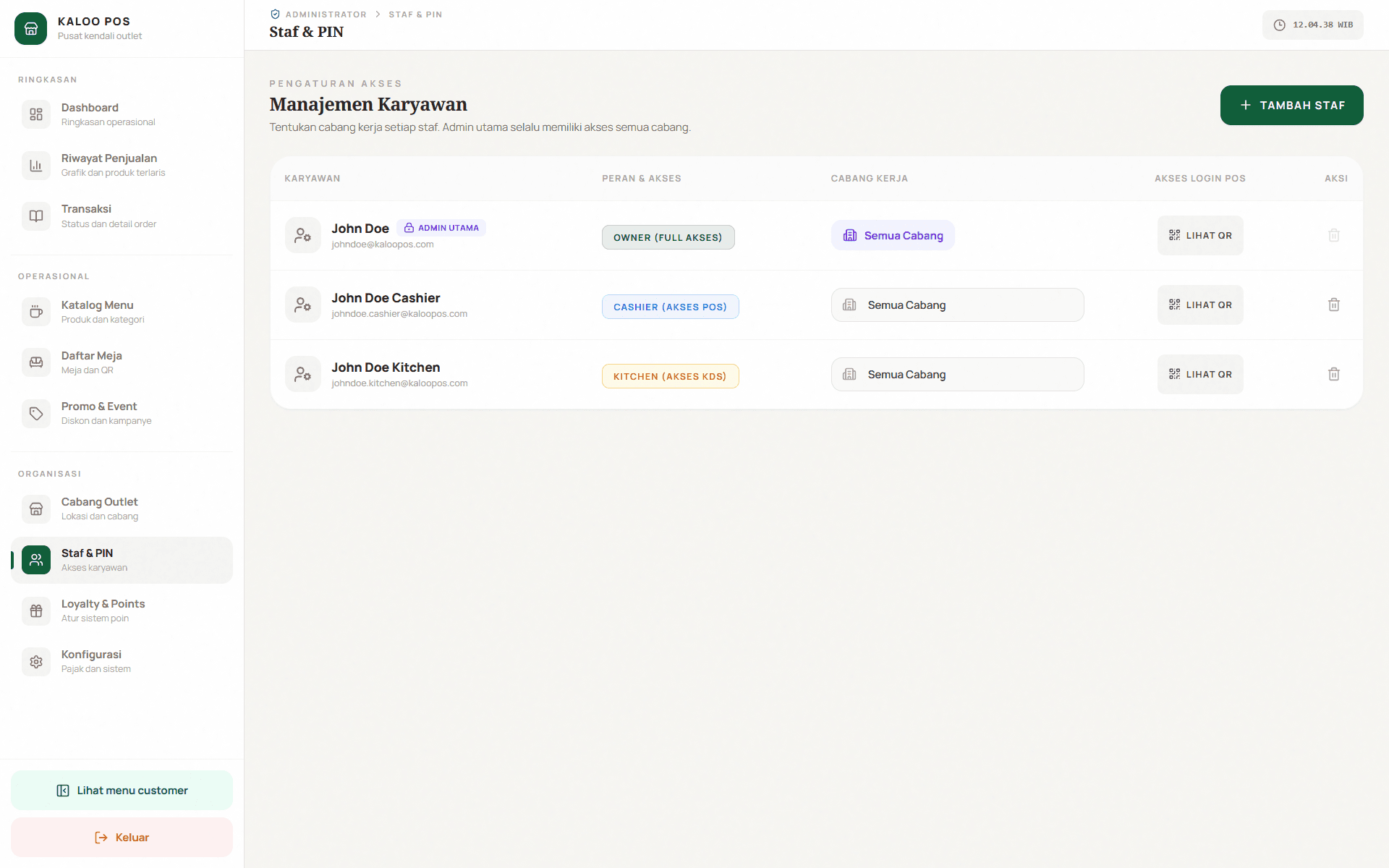Viewport: 1389px width, 868px height.
Task: Open the Riwayat Penjualan menu item
Action: point(122,165)
